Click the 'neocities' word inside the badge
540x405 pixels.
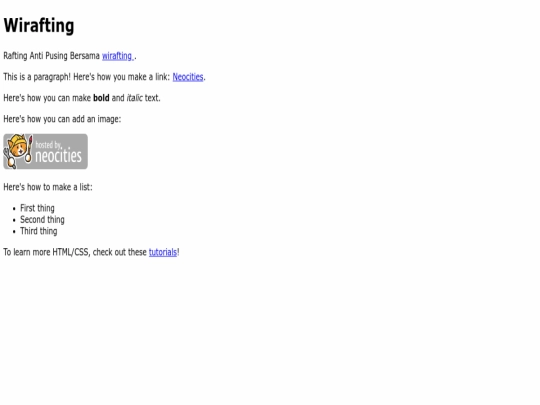[x=59, y=156]
